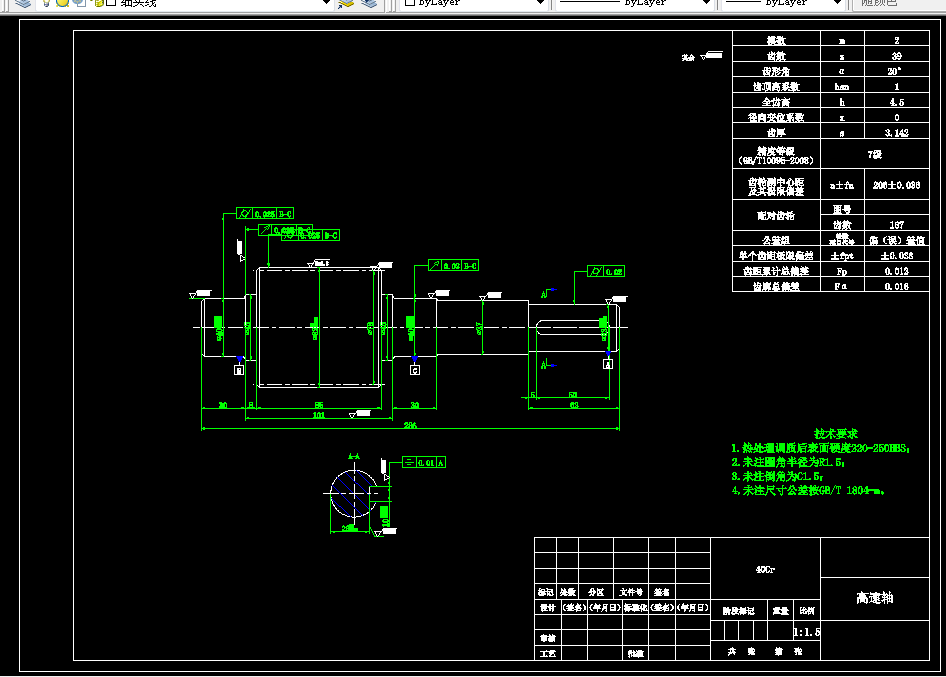Click the 径向变位系数 label cell
Image resolution: width=946 pixels, height=677 pixels.
pyautogui.click(x=776, y=117)
